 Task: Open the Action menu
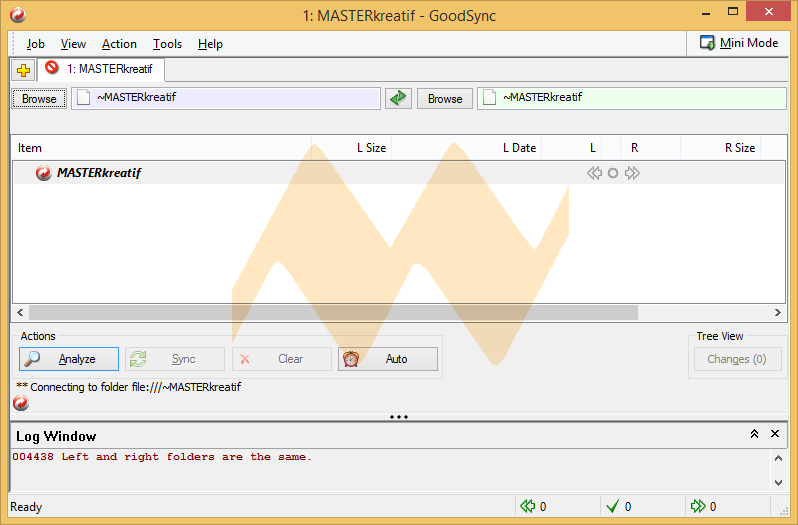(x=119, y=44)
